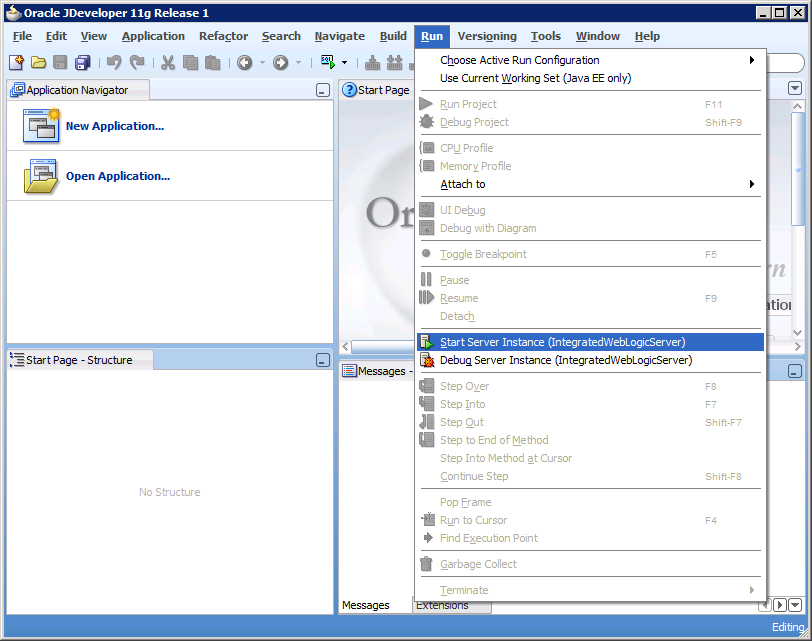Open the Back button history dropdown
812x641 pixels.
pyautogui.click(x=261, y=62)
